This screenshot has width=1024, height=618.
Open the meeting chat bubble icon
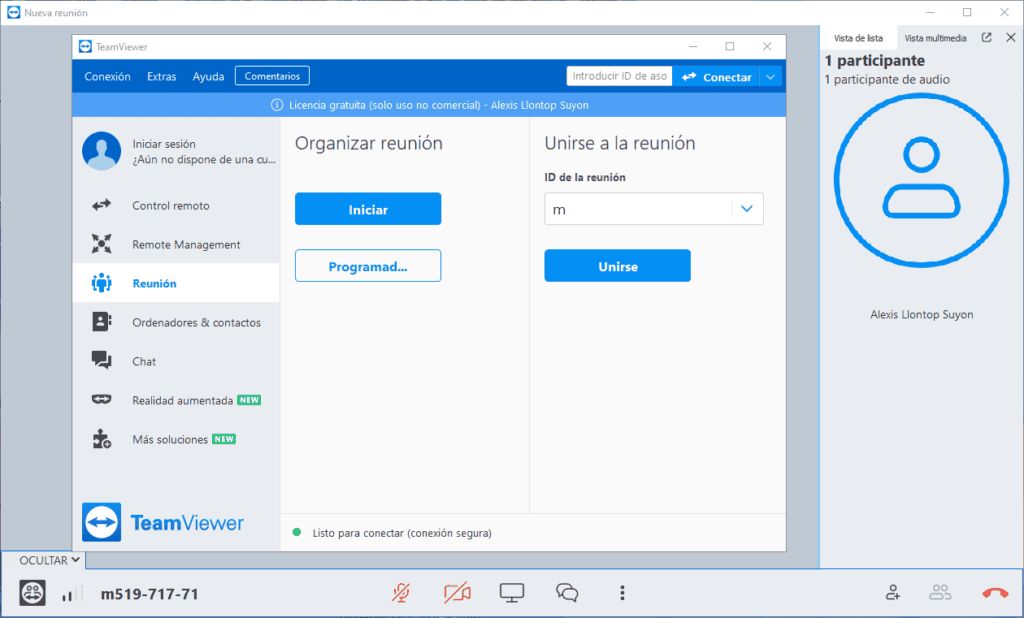click(x=567, y=593)
